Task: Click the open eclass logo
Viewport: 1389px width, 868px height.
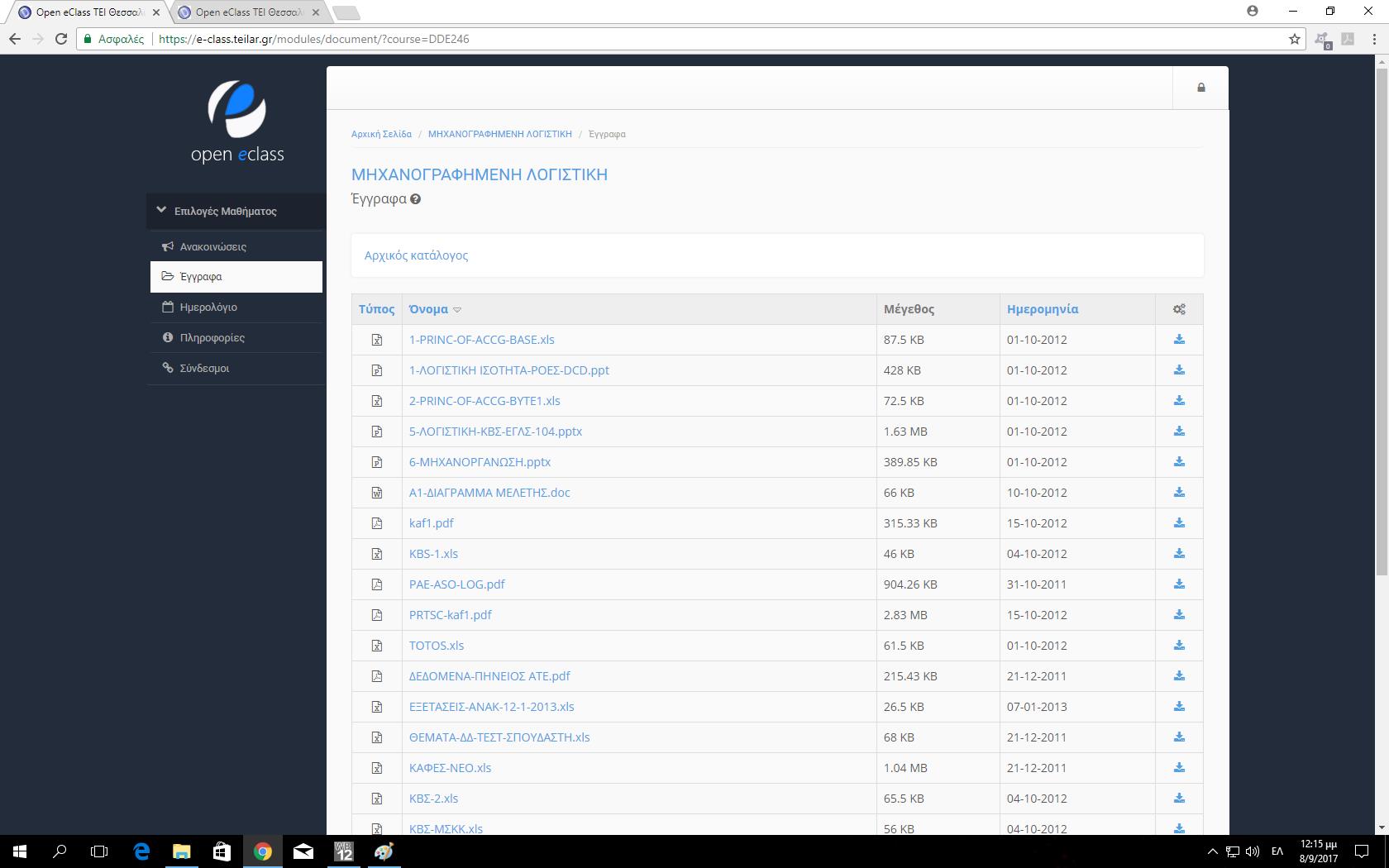Action: click(x=237, y=122)
